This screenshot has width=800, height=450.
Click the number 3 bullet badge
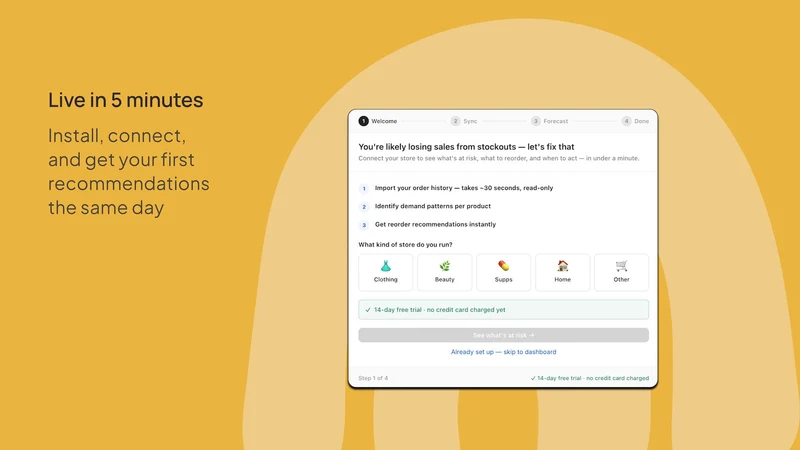click(x=364, y=225)
